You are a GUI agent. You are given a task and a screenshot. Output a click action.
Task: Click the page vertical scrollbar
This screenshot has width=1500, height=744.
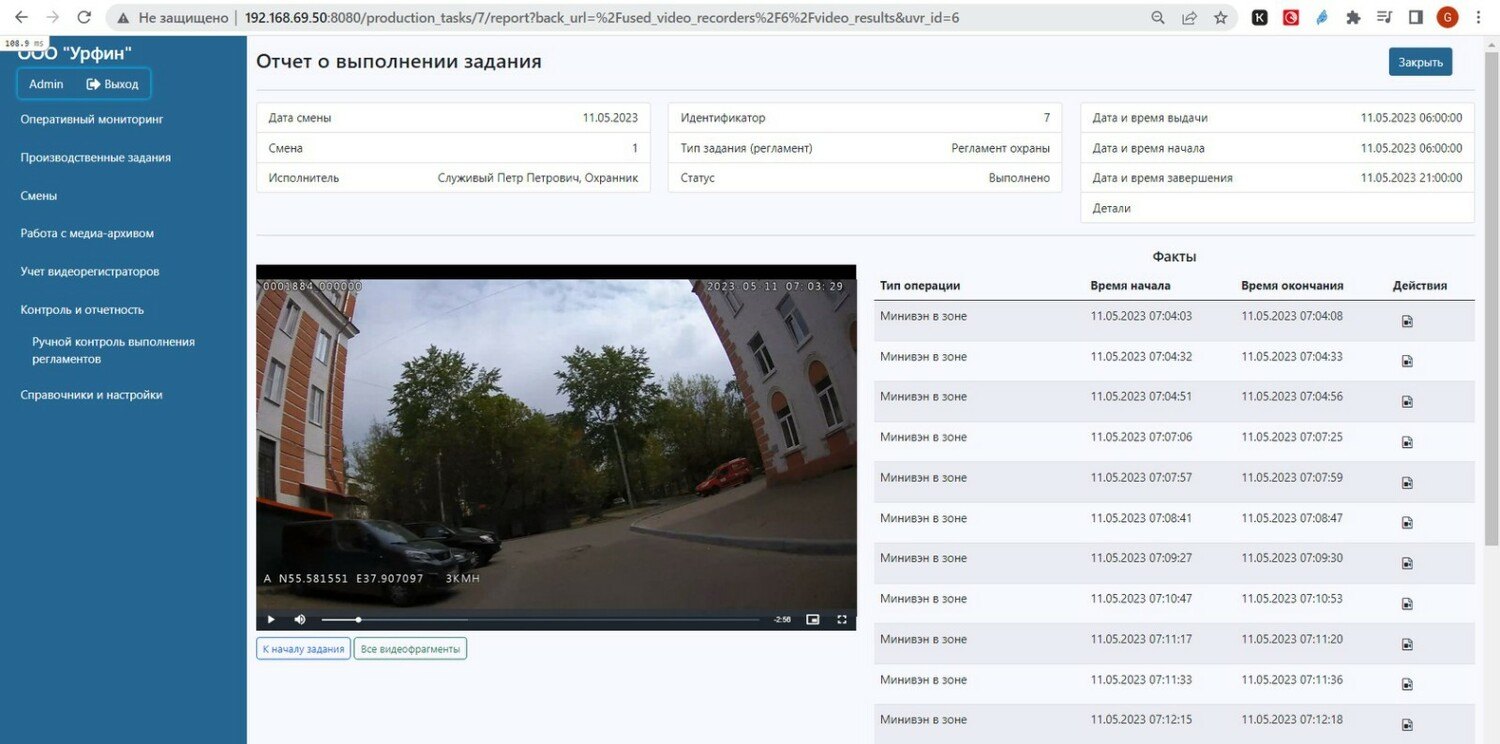point(1491,300)
